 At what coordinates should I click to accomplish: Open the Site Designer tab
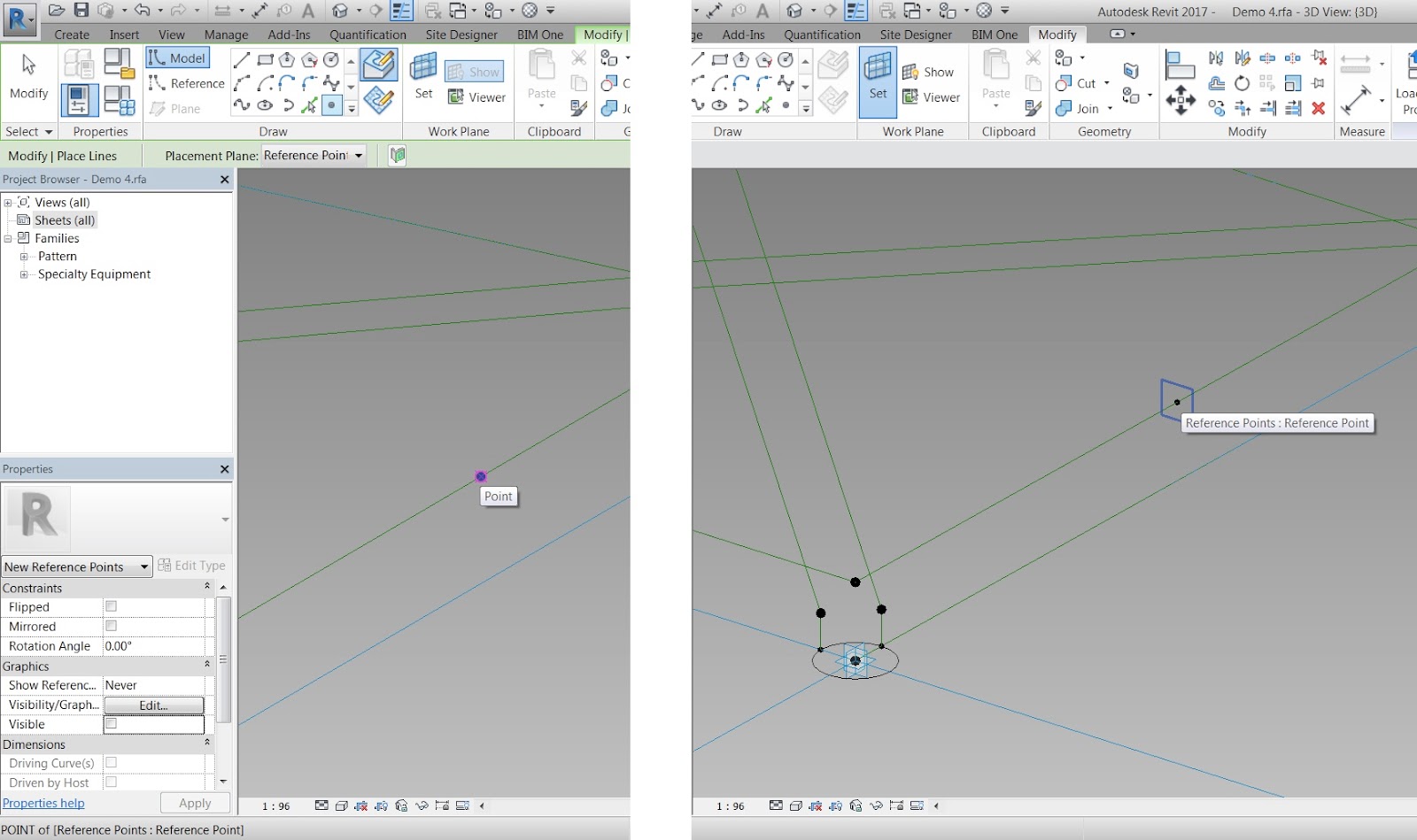coord(461,35)
